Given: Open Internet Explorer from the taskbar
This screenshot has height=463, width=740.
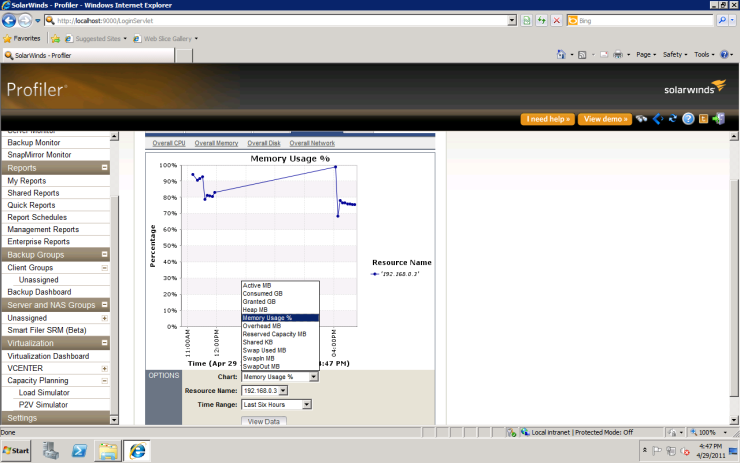Looking at the screenshot, I should coord(137,451).
